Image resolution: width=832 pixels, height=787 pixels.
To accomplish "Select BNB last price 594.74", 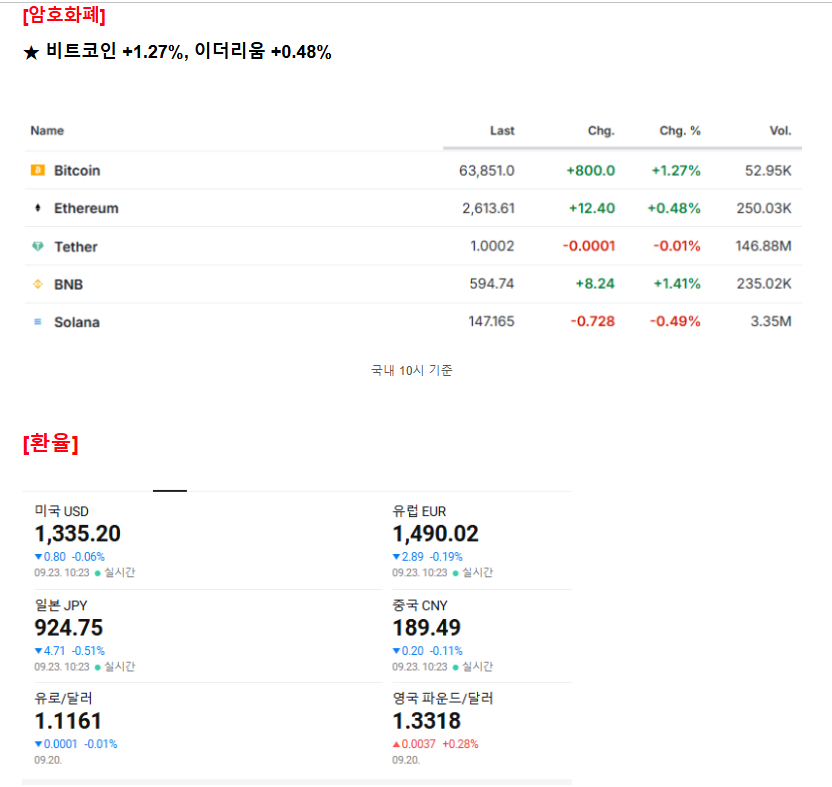I will coord(492,283).
